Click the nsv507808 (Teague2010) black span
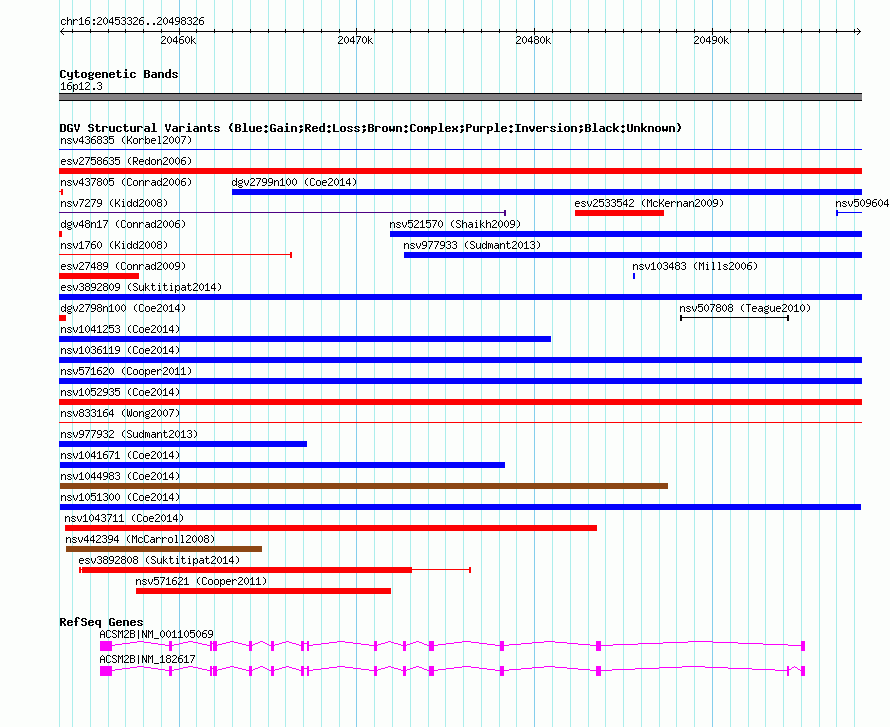Screen dimensions: 890x727 (x=734, y=318)
